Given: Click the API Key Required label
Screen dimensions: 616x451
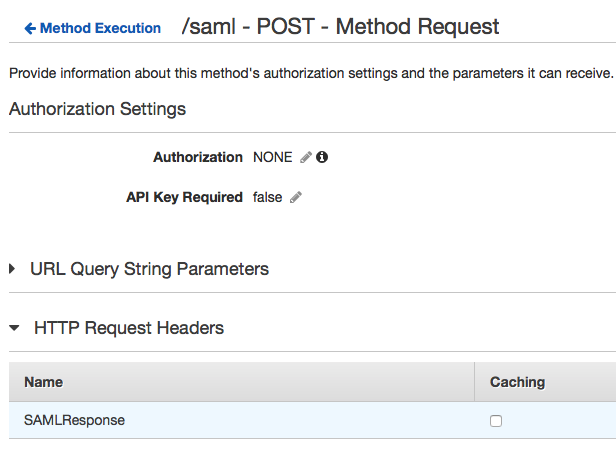Looking at the screenshot, I should tap(184, 198).
